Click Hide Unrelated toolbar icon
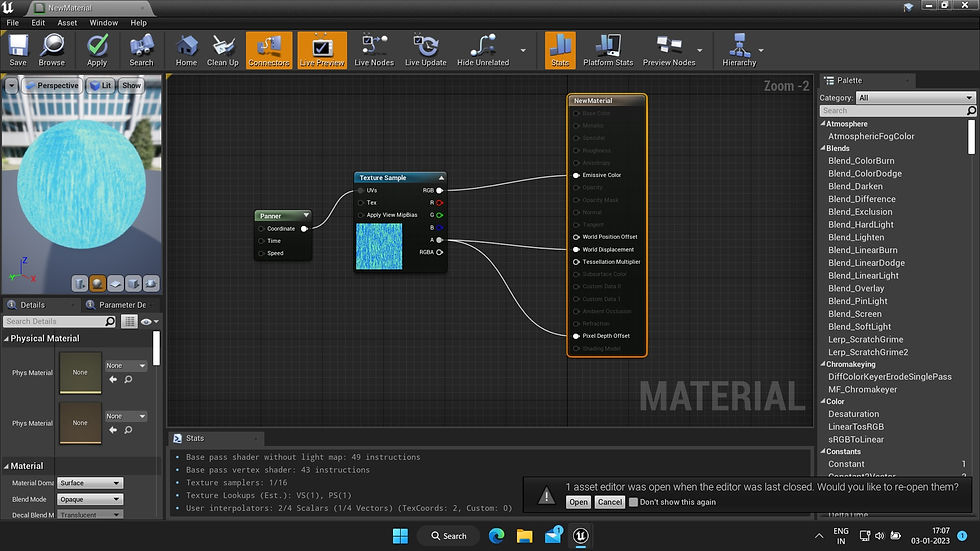980x551 pixels. 482,50
